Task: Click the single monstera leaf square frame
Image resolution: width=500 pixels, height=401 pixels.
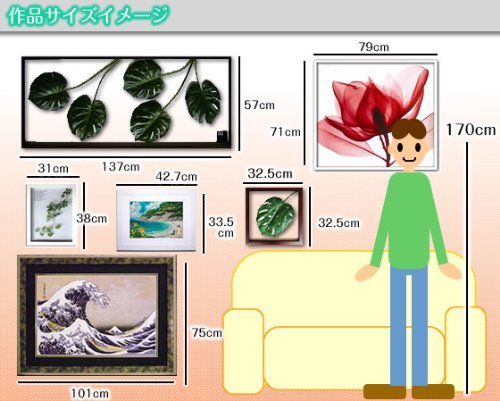Action: pyautogui.click(x=275, y=217)
